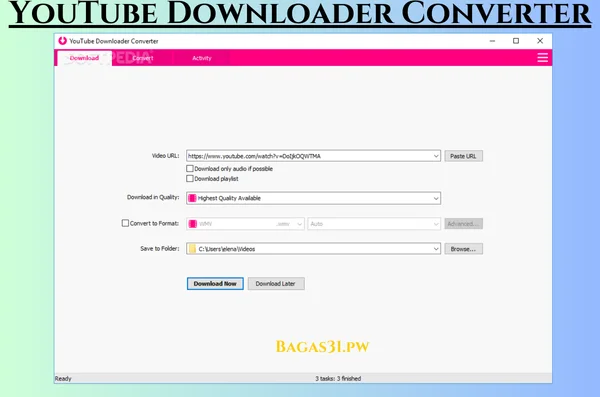Start with the Download Now button

(x=215, y=284)
